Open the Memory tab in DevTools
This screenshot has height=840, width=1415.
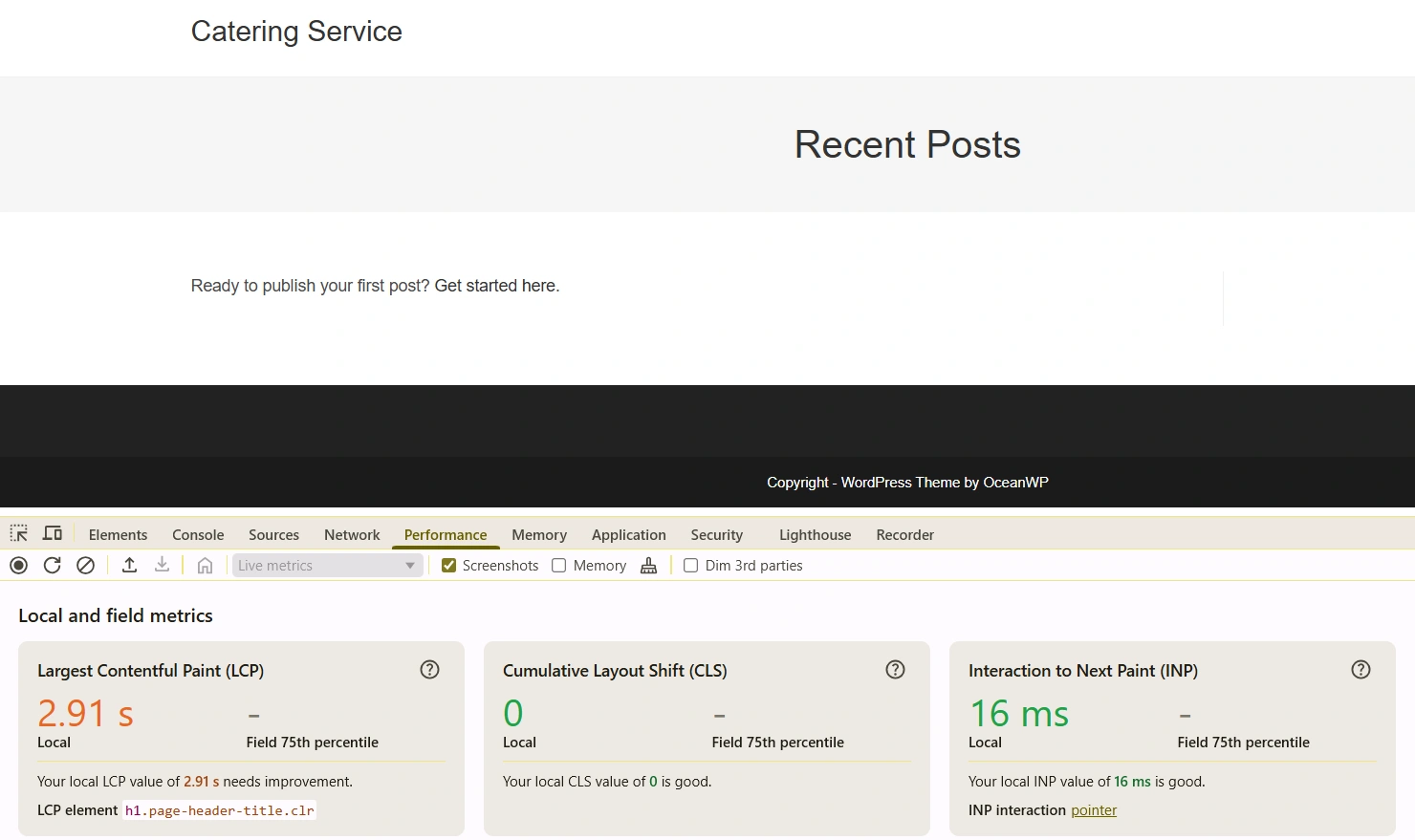[x=539, y=535]
